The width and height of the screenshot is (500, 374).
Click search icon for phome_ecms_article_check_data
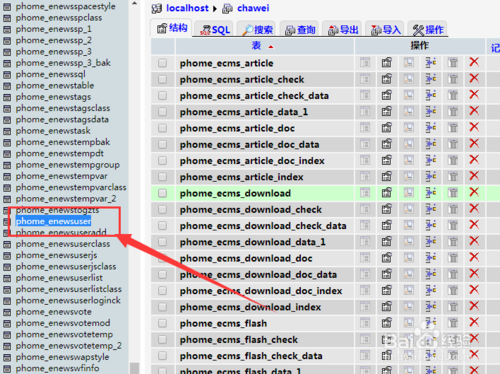coord(409,95)
